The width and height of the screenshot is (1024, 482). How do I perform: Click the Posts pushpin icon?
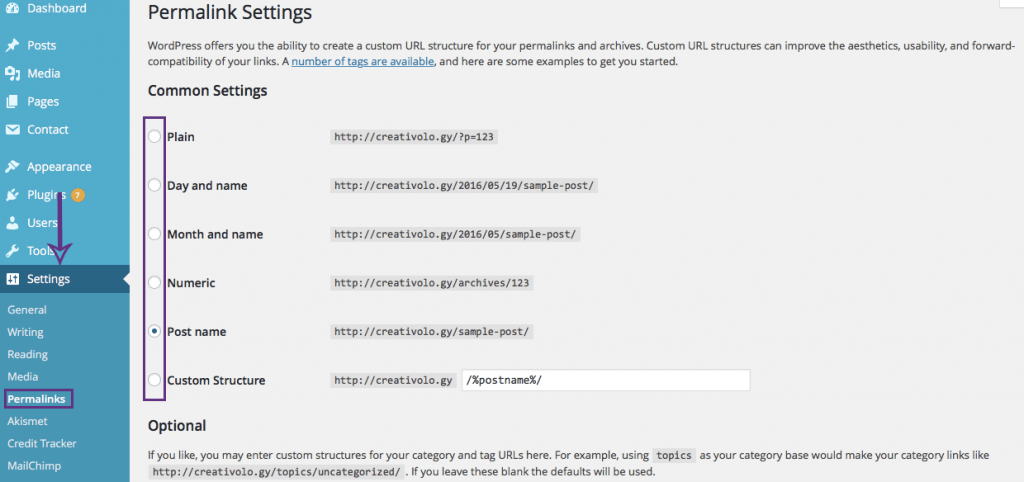[12, 46]
